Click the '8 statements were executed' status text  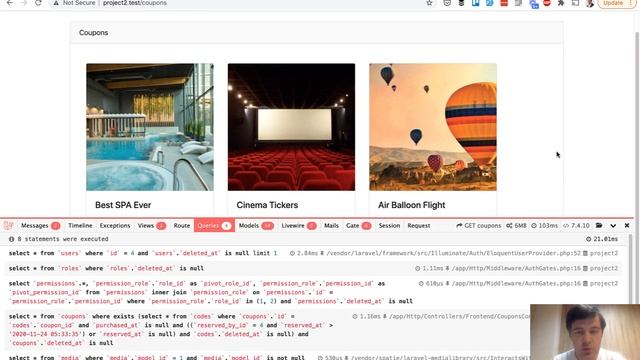62,239
